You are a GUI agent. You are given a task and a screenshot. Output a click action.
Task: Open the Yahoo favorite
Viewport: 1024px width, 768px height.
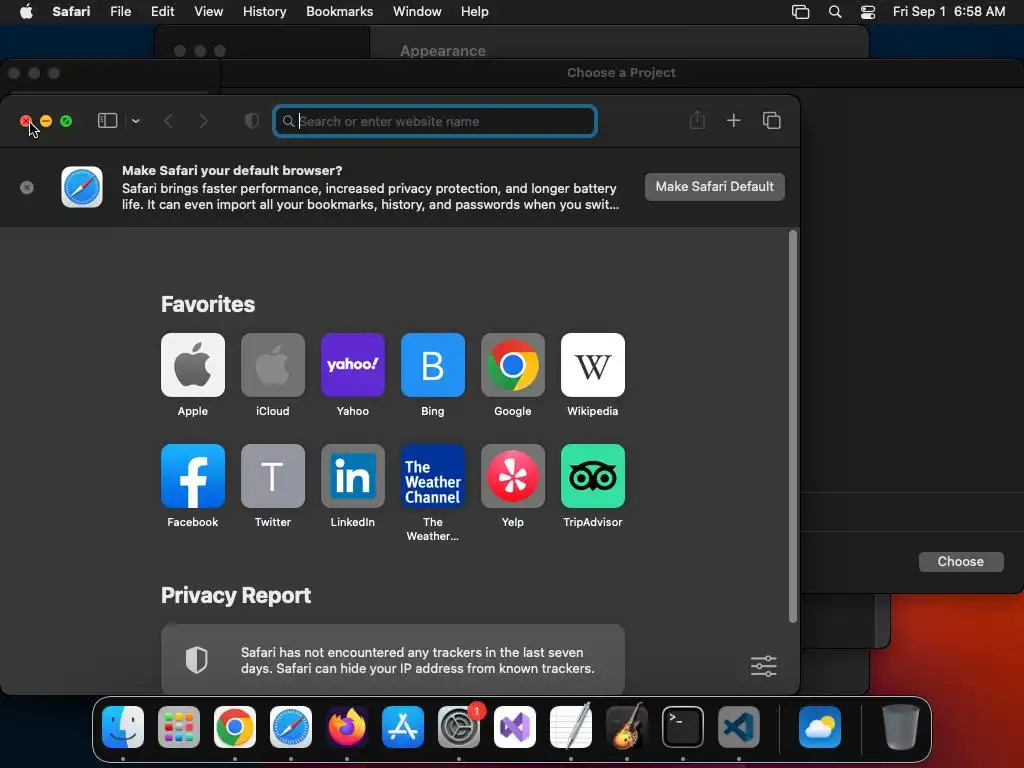[x=353, y=375]
